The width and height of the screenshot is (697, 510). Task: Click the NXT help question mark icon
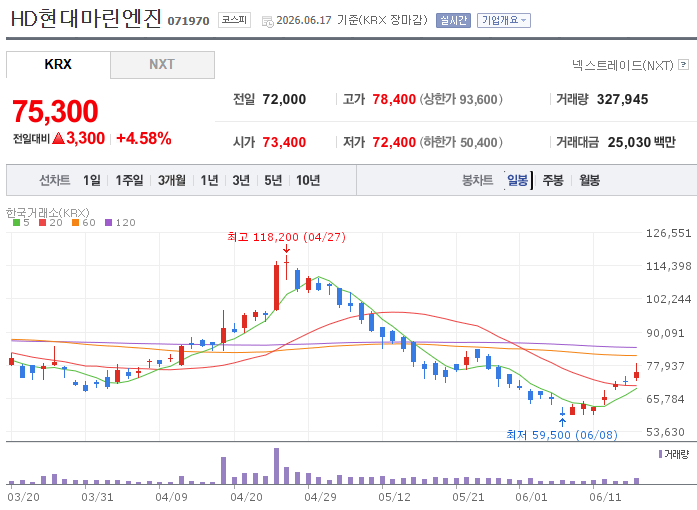pyautogui.click(x=684, y=65)
